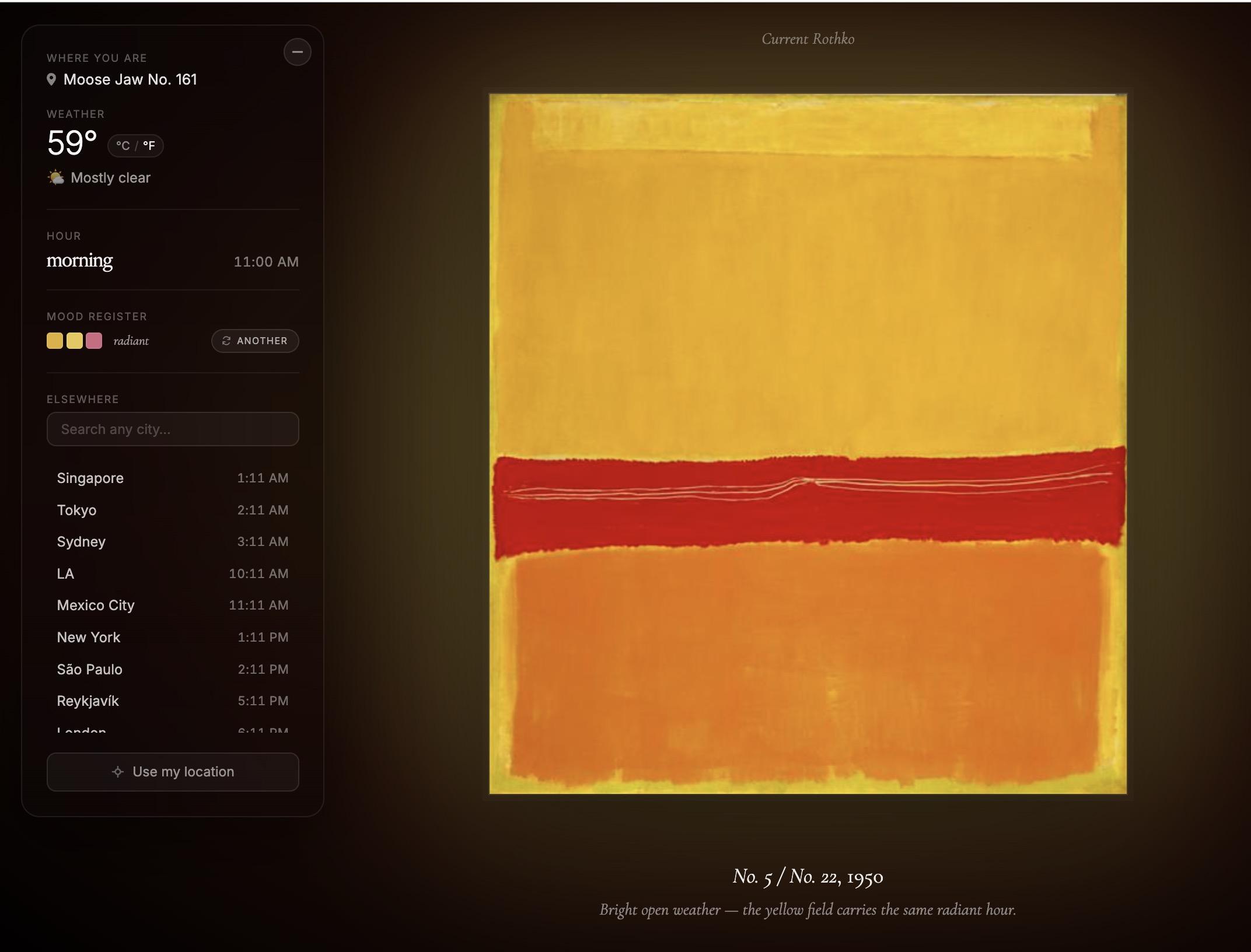1251x952 pixels.
Task: Click the painting title No. 5 / No. 22, 1950
Action: pos(808,876)
